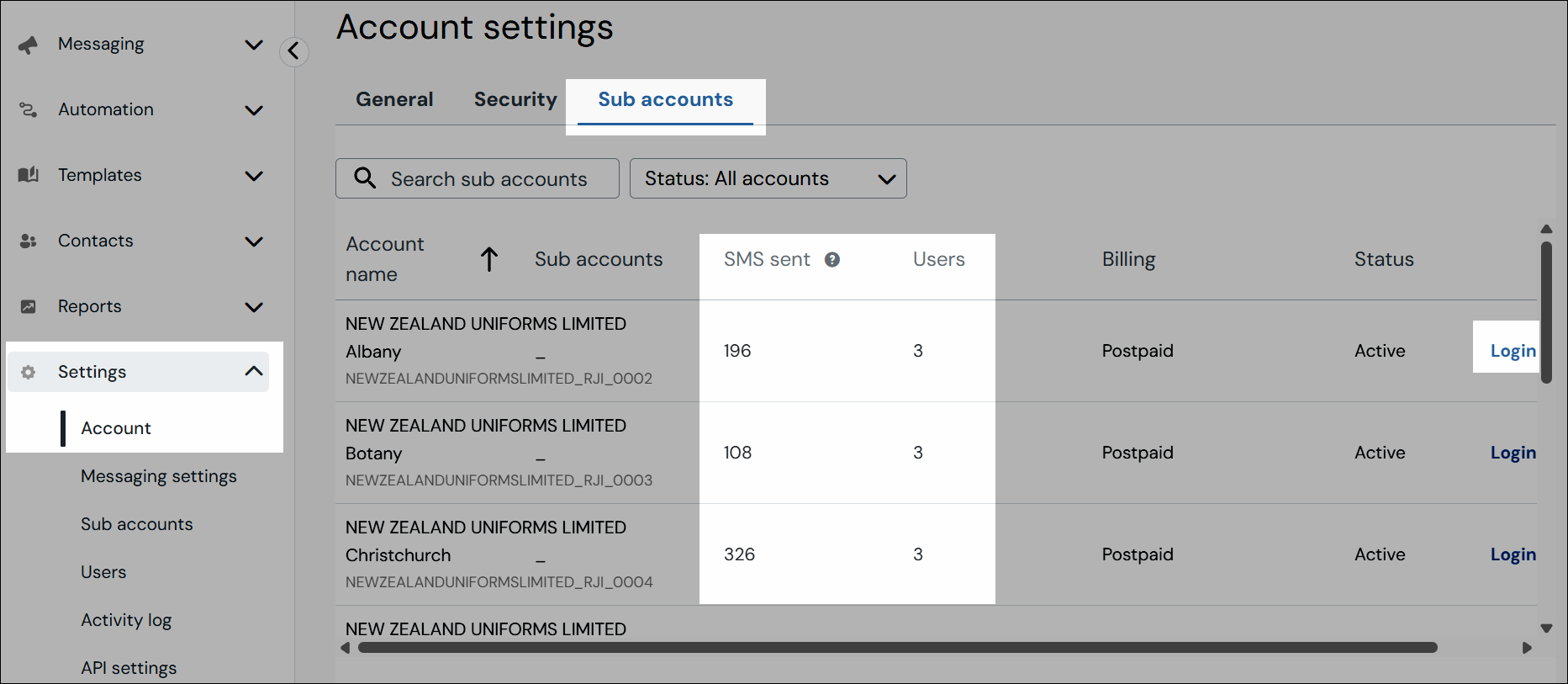Click the ID NEWZEALANDUNIFORMSLIMITED_RJI_0004
The image size is (1568, 684).
tap(499, 582)
